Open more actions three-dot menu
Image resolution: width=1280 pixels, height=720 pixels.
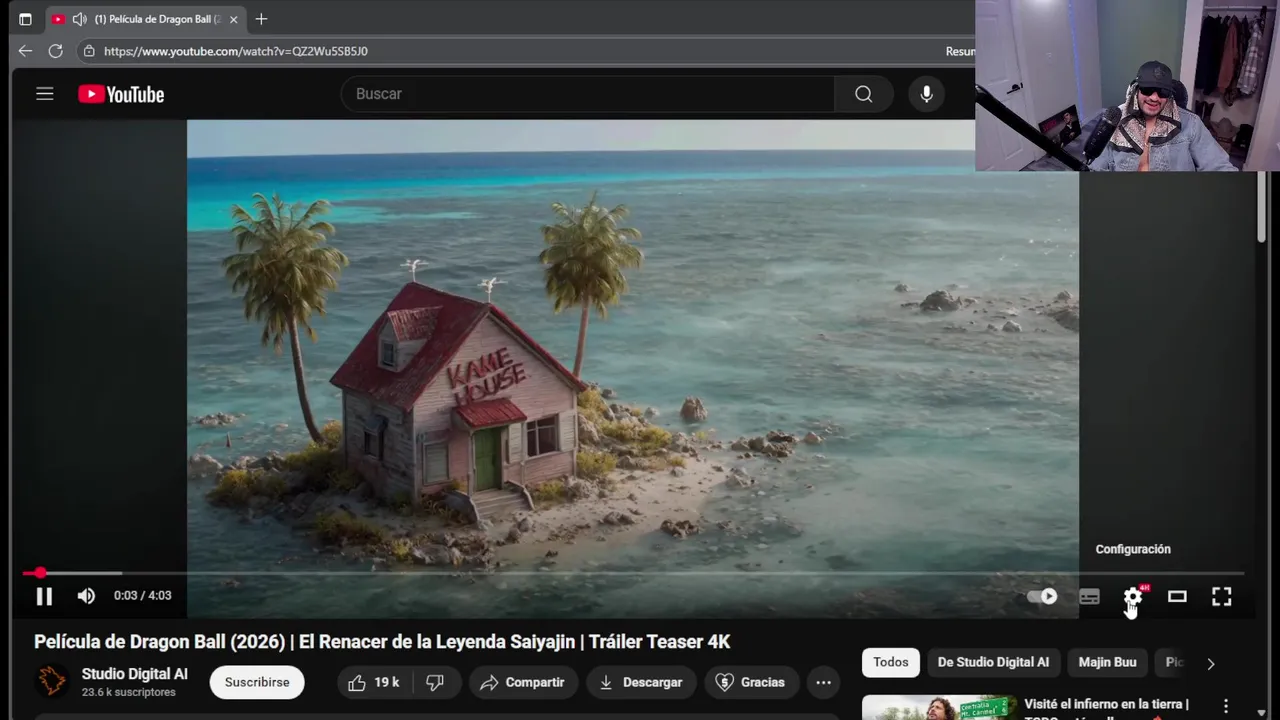coord(823,683)
